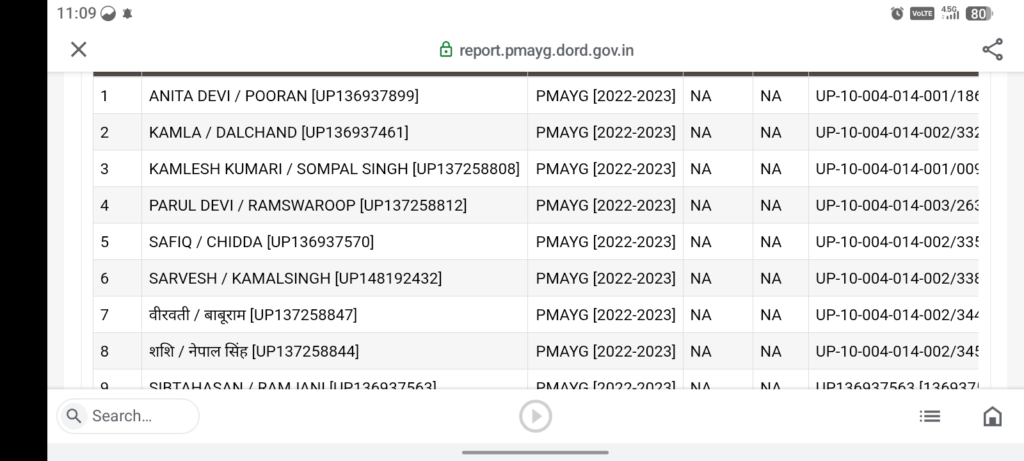Tap the share icon
Image resolution: width=1024 pixels, height=461 pixels.
click(x=992, y=50)
